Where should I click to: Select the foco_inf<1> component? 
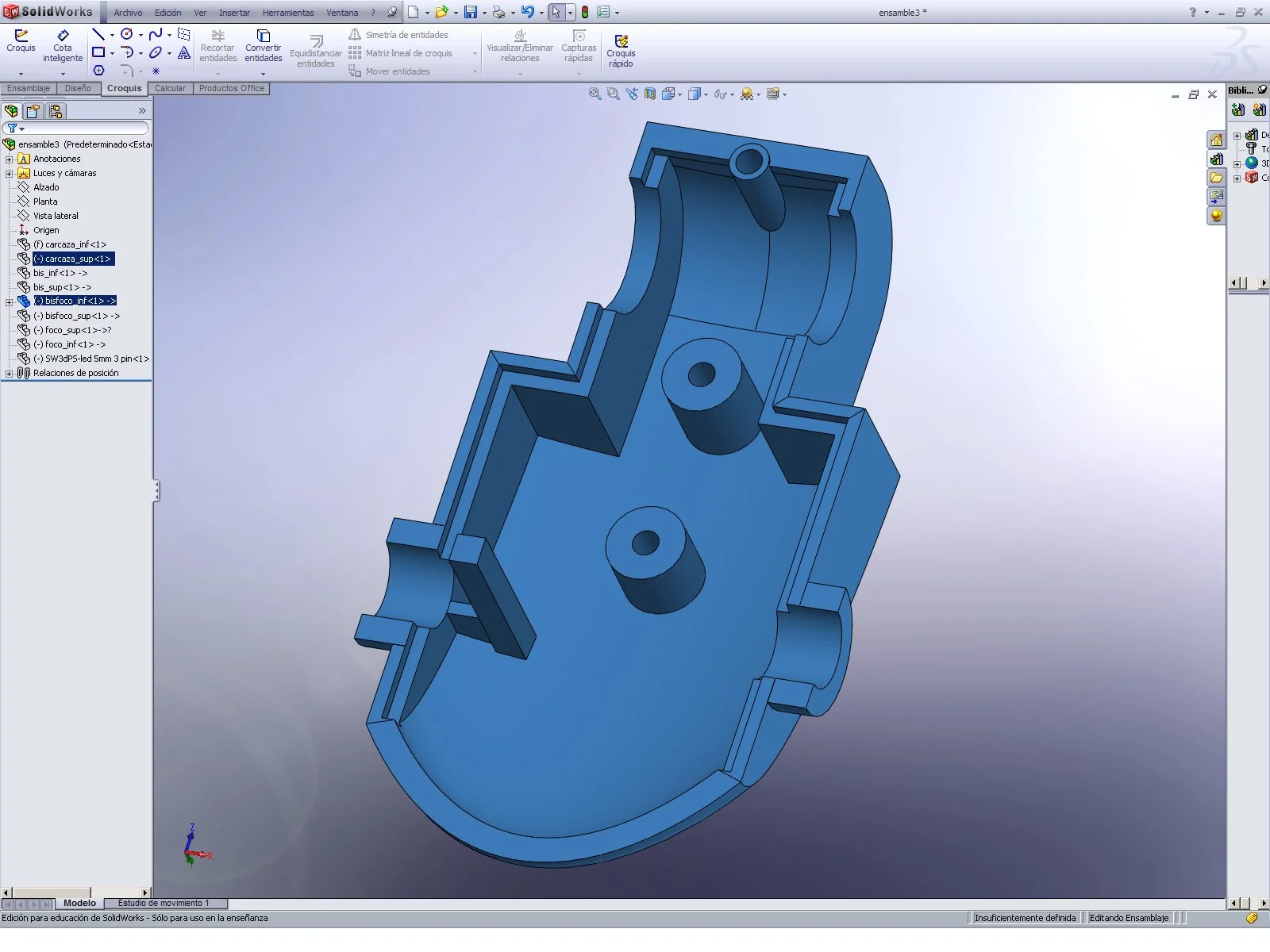(x=69, y=344)
